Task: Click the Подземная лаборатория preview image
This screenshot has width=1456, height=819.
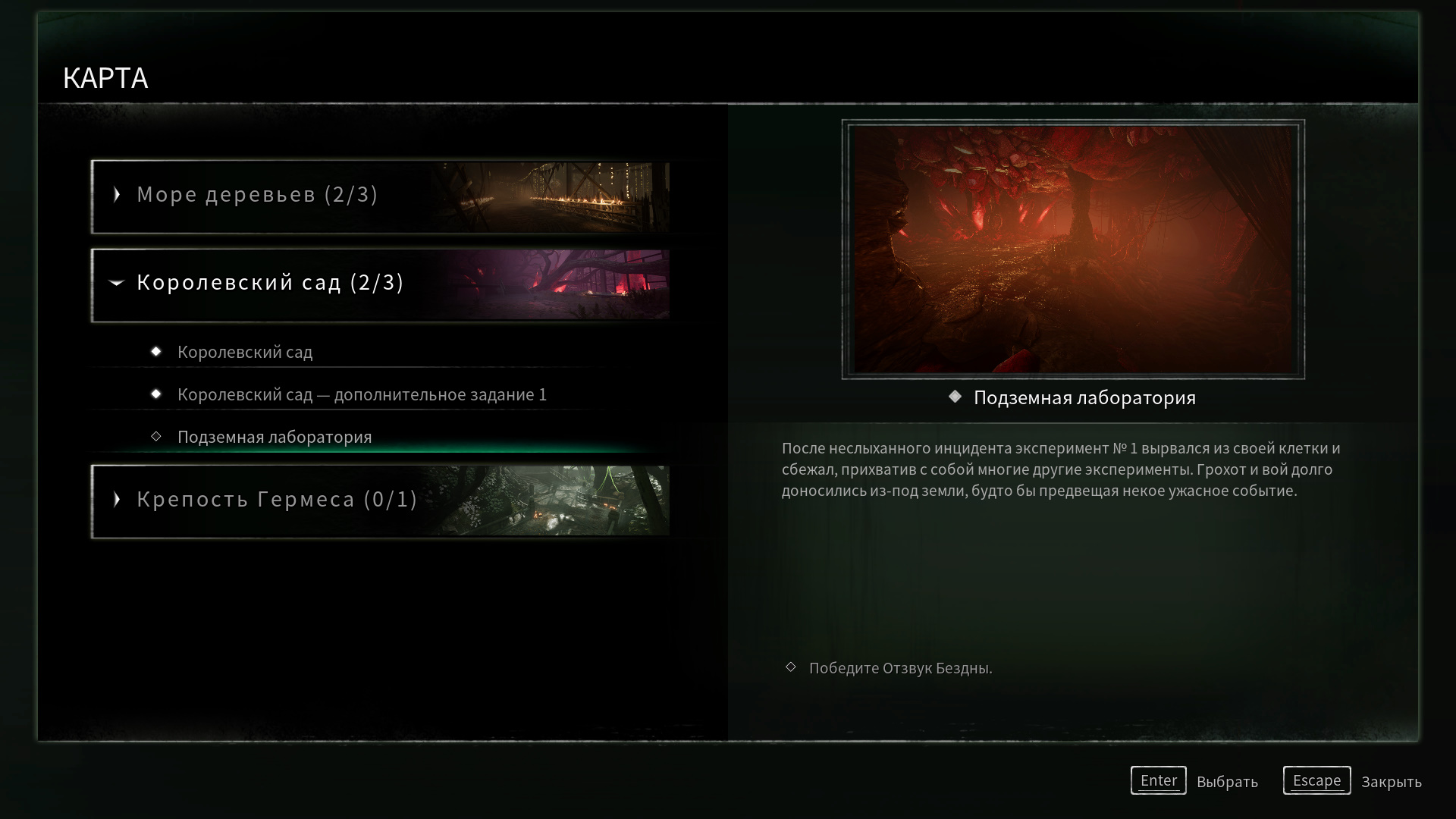Action: [x=1073, y=249]
